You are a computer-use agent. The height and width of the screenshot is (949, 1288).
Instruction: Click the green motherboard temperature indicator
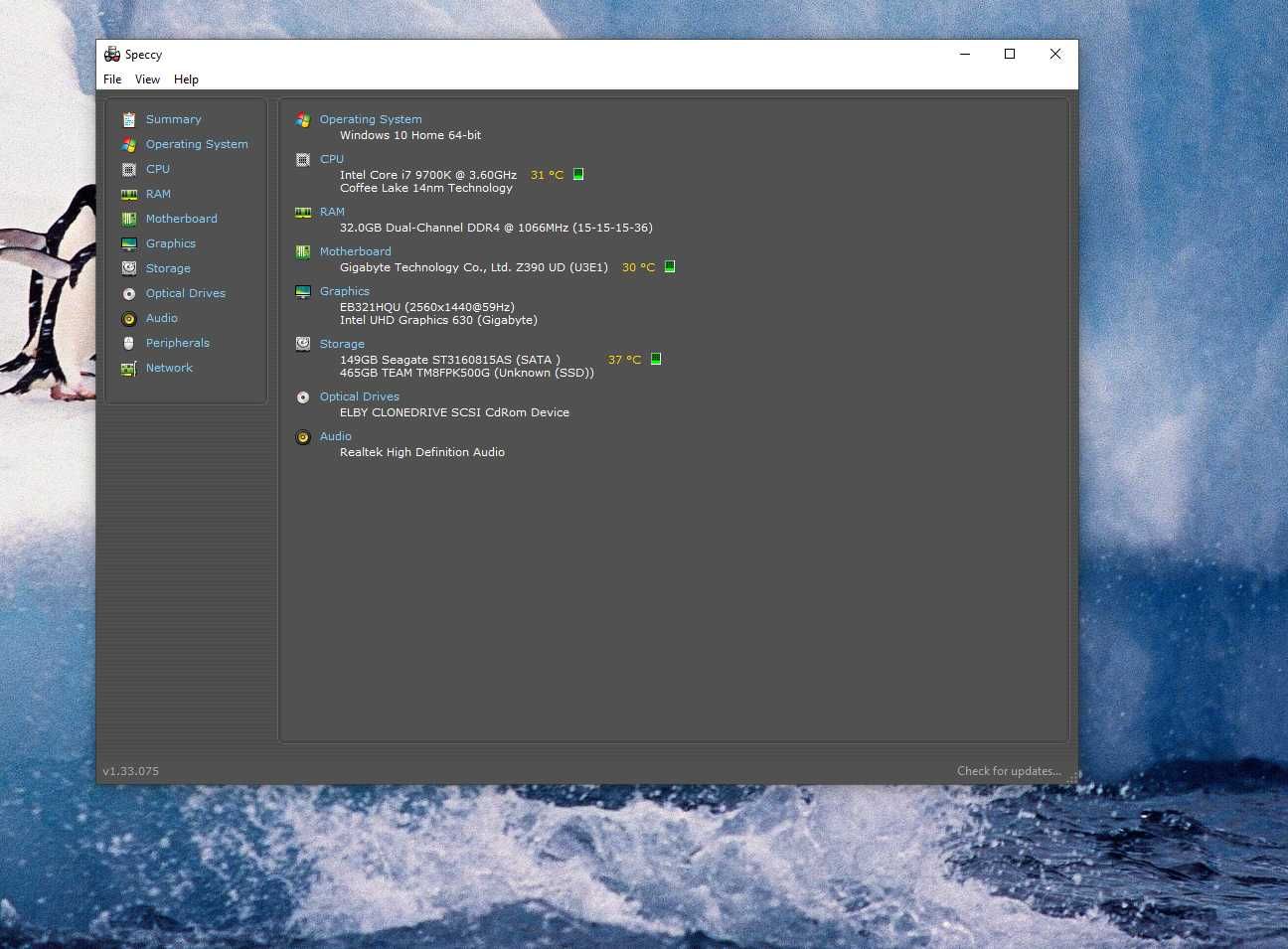[670, 266]
